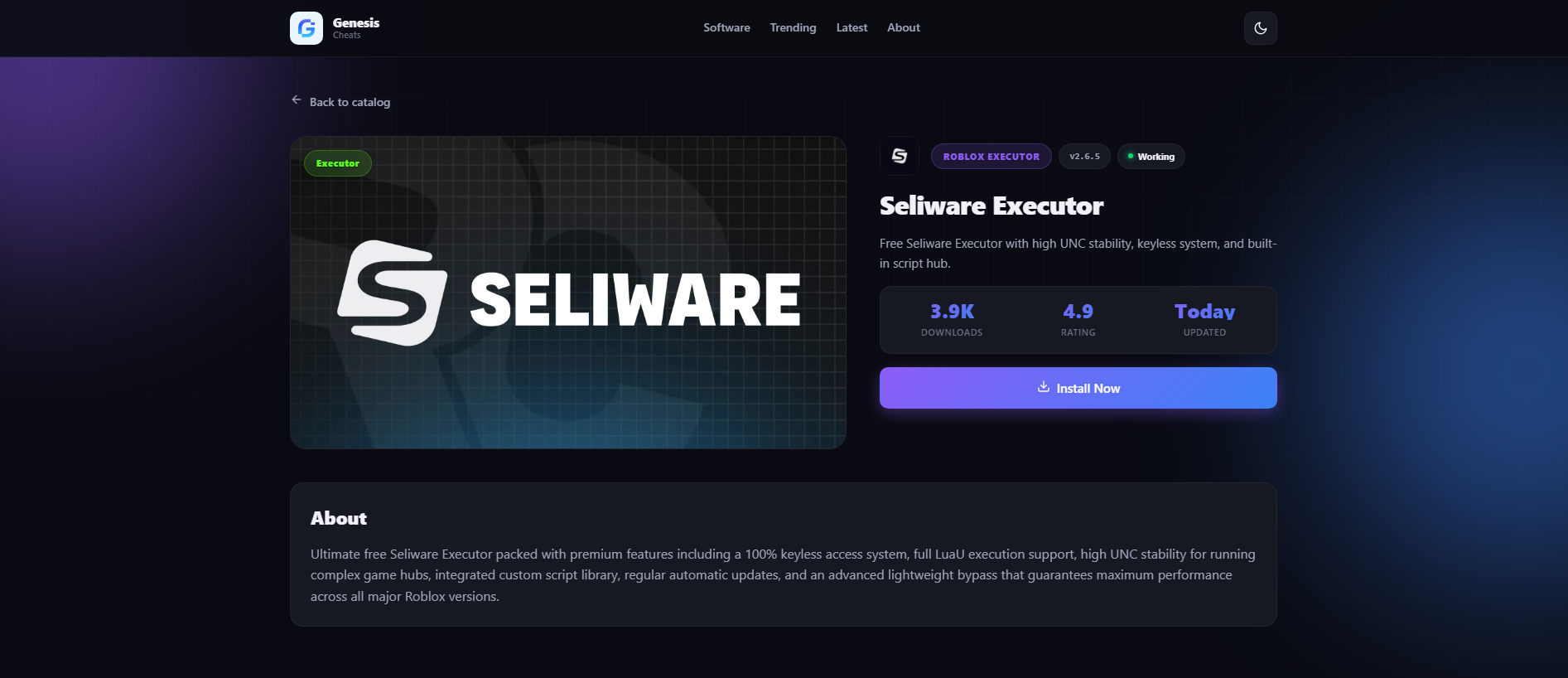Click the 3.9K downloads stat
This screenshot has height=678, width=1568.
click(952, 320)
